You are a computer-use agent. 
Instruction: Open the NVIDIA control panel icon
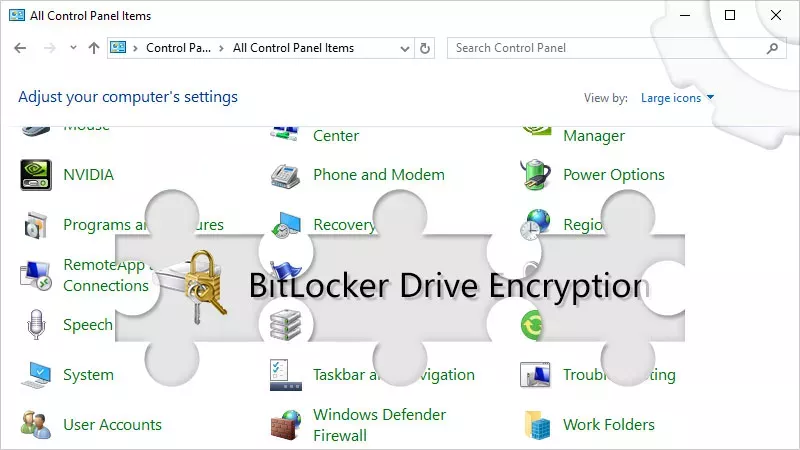click(x=36, y=175)
